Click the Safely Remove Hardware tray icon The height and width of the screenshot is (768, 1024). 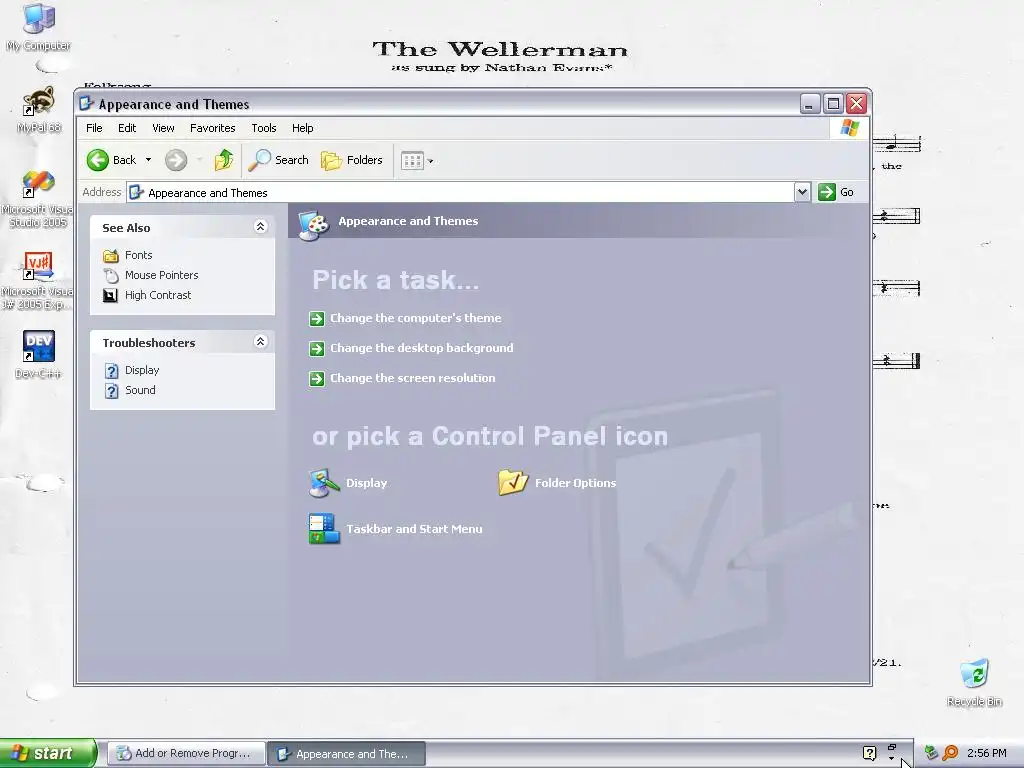[x=931, y=753]
